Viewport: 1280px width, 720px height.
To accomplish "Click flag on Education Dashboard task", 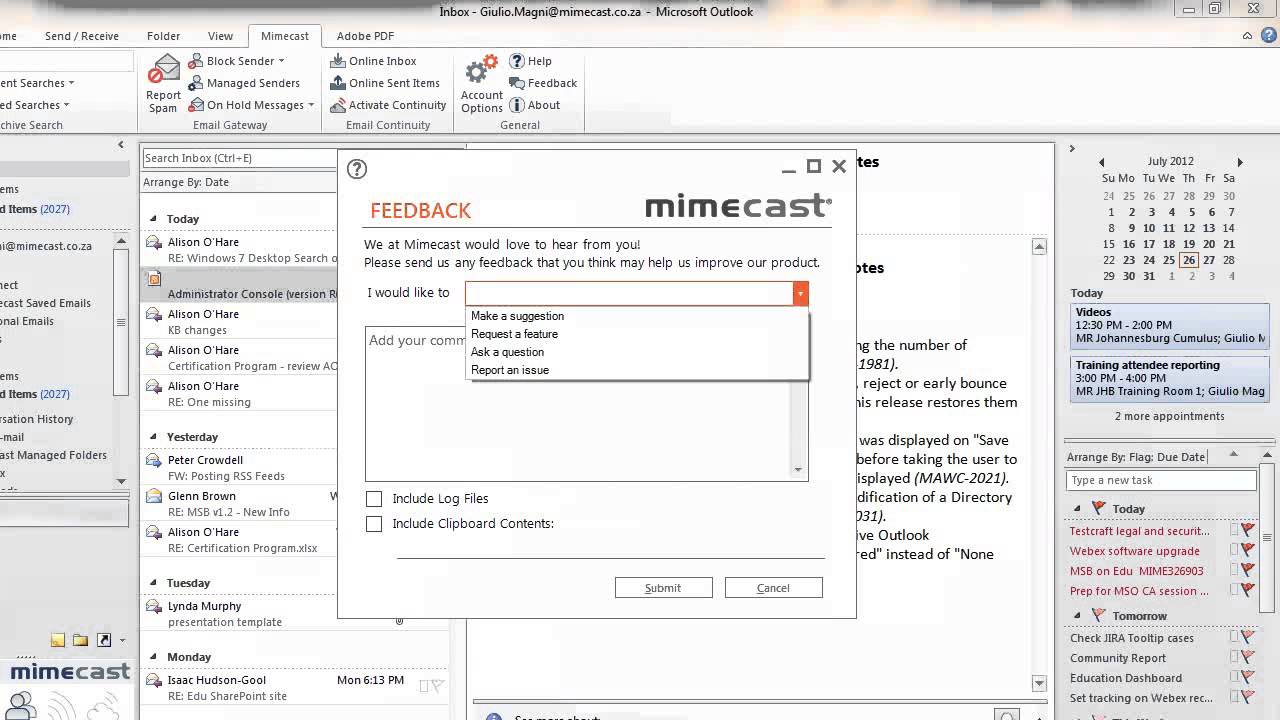I will 1248,678.
